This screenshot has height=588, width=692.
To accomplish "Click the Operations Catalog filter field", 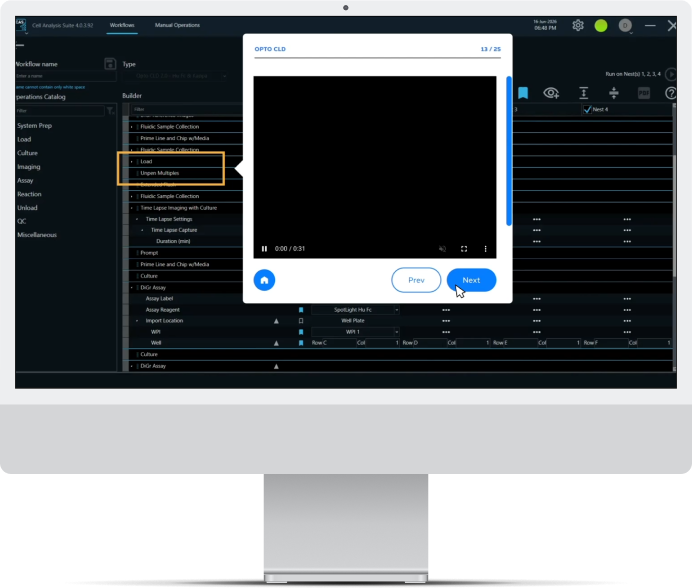I will (60, 110).
